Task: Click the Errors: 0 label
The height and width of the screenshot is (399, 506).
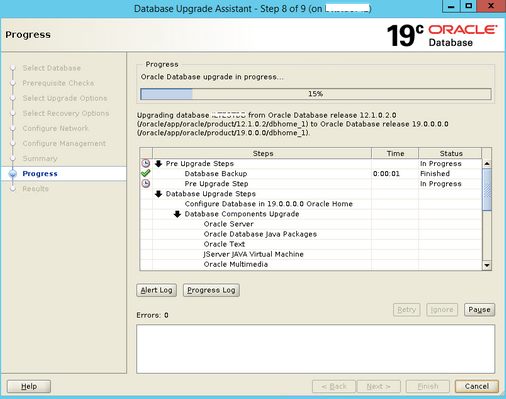Action: point(152,315)
